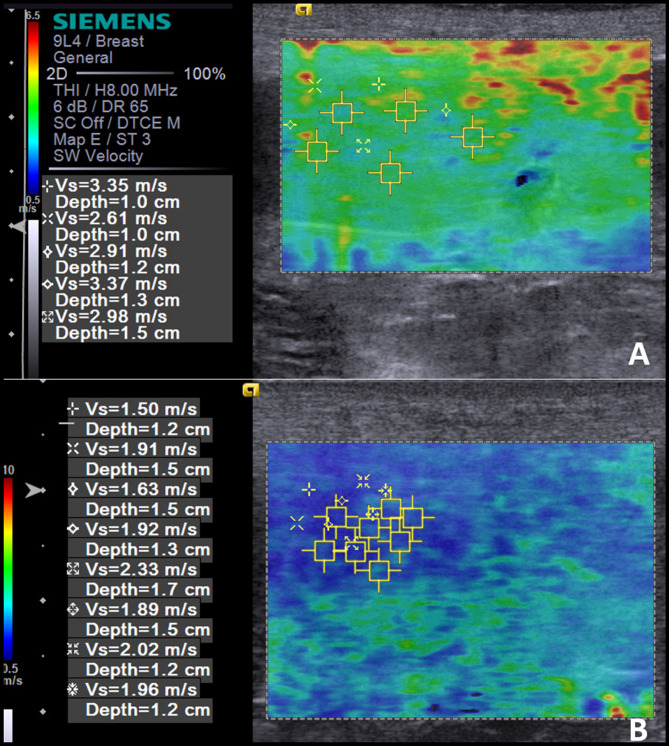Click the 'Vs=1.63 m/s' reading
The height and width of the screenshot is (746, 669).
(141, 489)
